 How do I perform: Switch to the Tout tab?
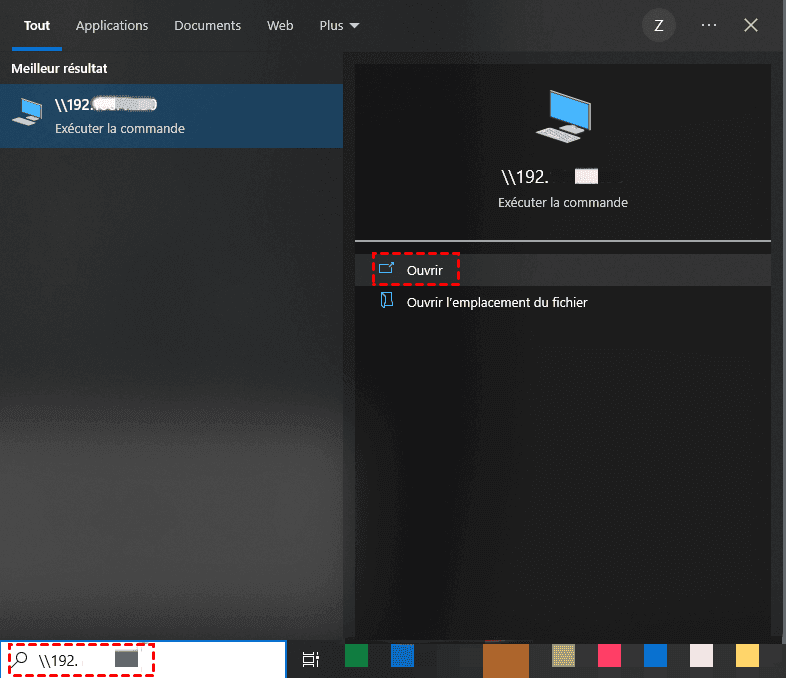[x=37, y=26]
